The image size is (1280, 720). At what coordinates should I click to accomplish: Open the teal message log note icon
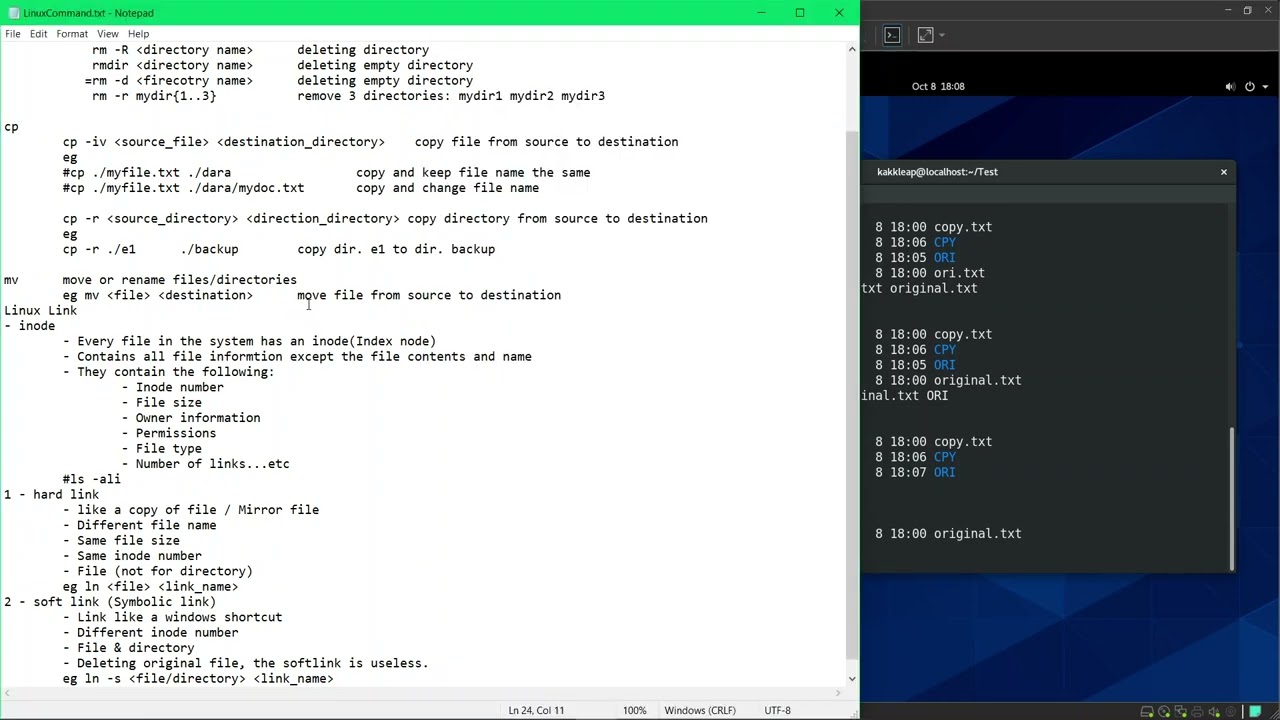1255,712
